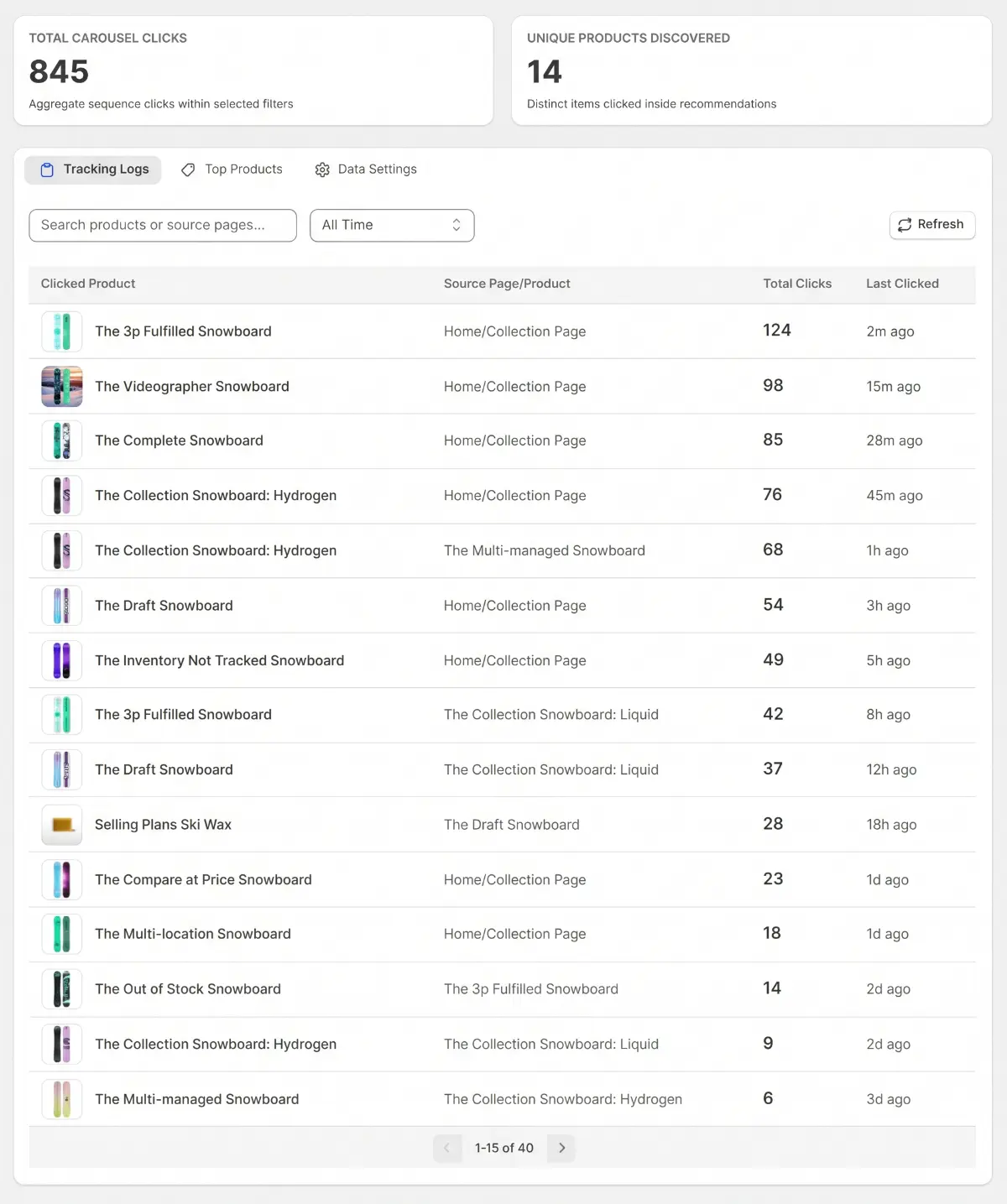The image size is (1007, 1204).
Task: Click the 124 total clicks value
Action: (x=777, y=331)
